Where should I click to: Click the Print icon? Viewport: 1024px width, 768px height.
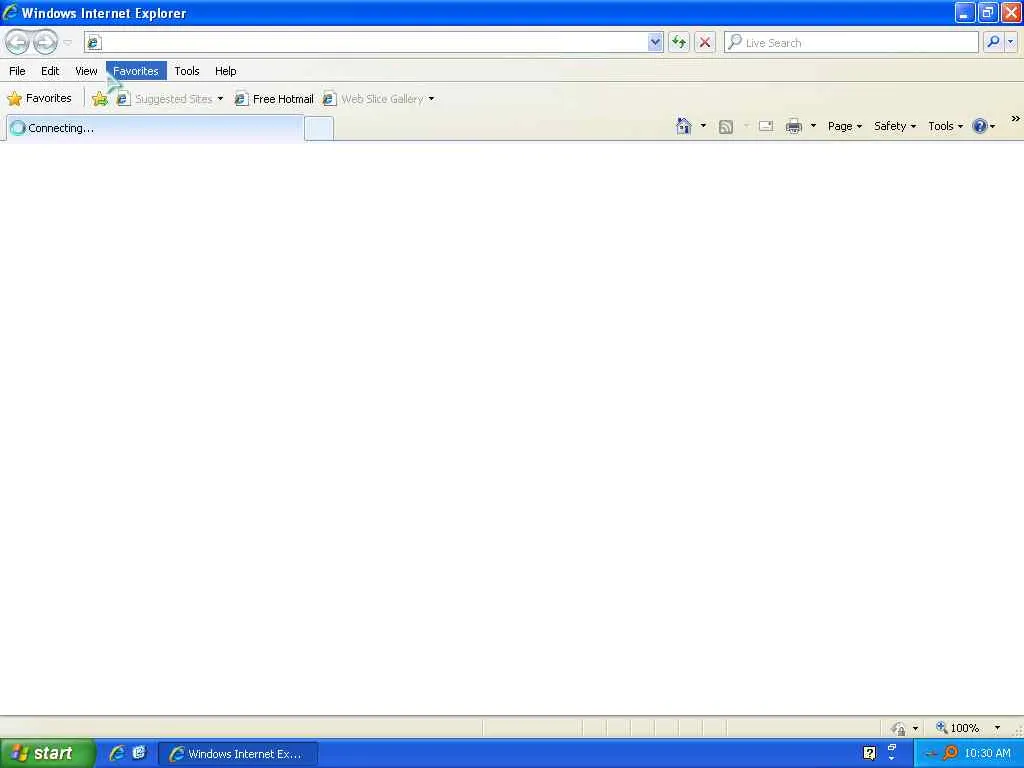(x=793, y=126)
